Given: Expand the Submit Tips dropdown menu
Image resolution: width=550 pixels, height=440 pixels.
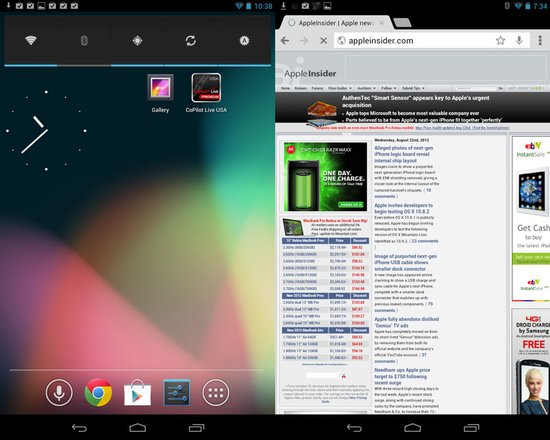Looking at the screenshot, I should point(414,88).
